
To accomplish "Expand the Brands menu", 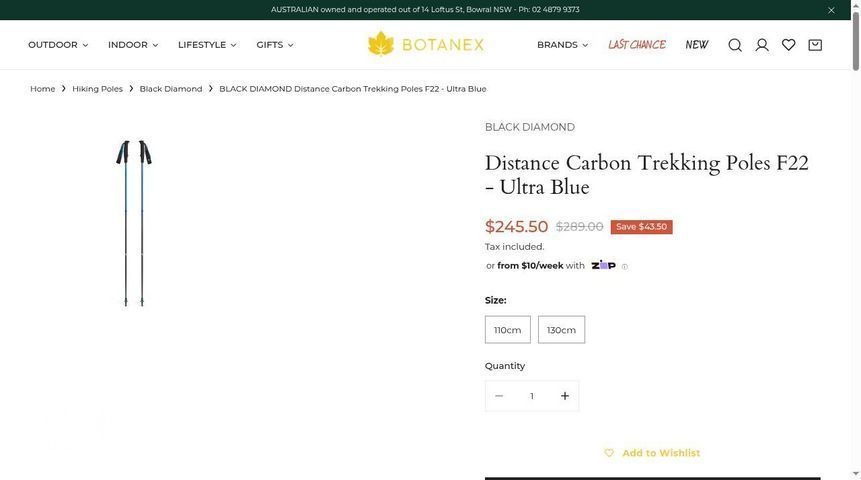I will coord(562,45).
